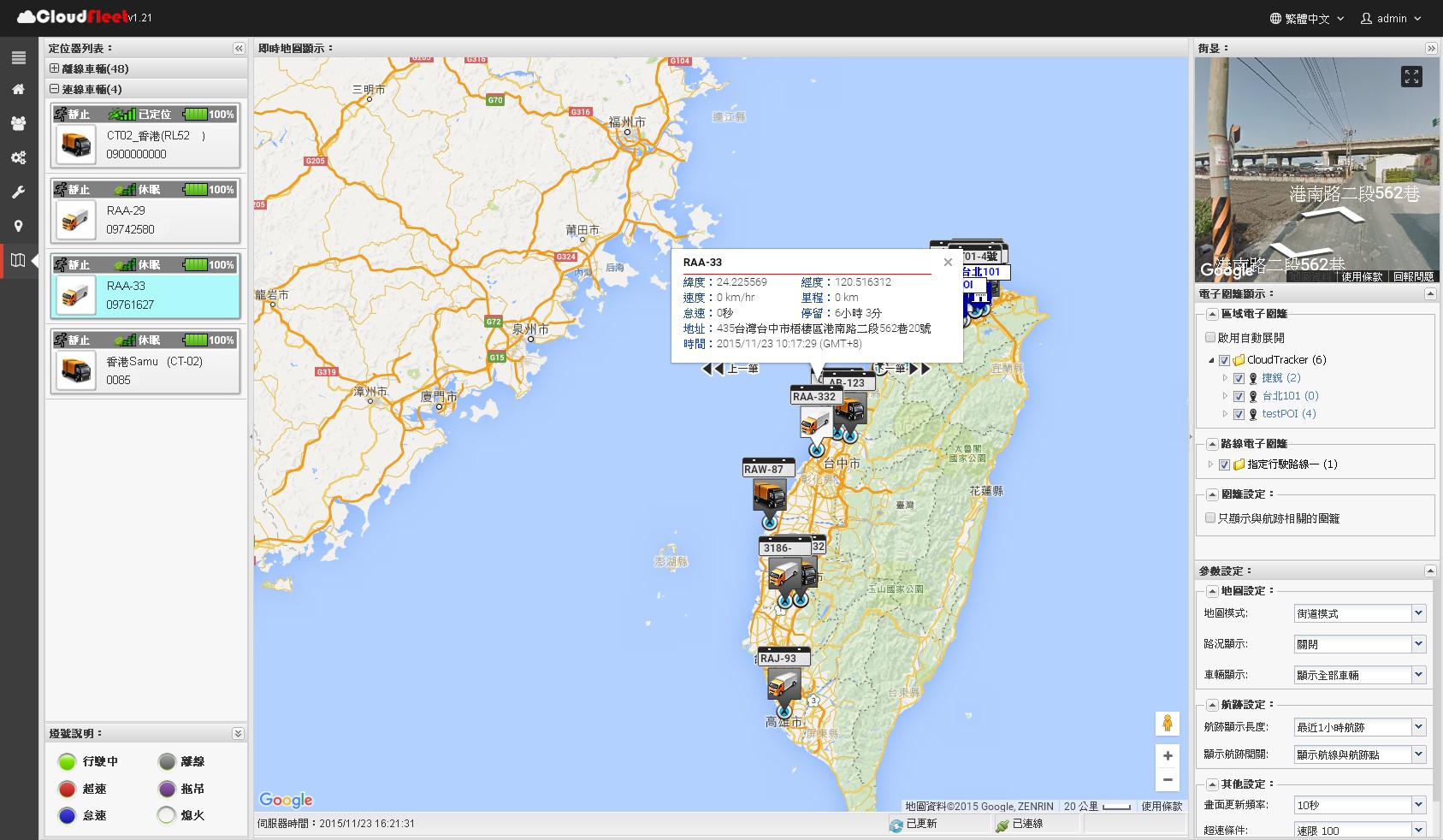Open the gears settings icon in the sidebar
The height and width of the screenshot is (840, 1443).
[18, 157]
